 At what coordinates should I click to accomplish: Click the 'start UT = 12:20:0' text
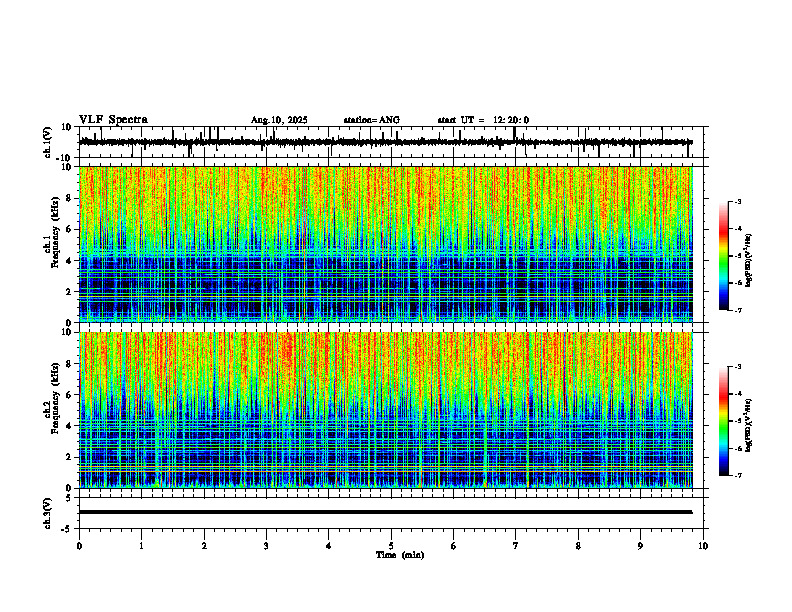pyautogui.click(x=483, y=120)
